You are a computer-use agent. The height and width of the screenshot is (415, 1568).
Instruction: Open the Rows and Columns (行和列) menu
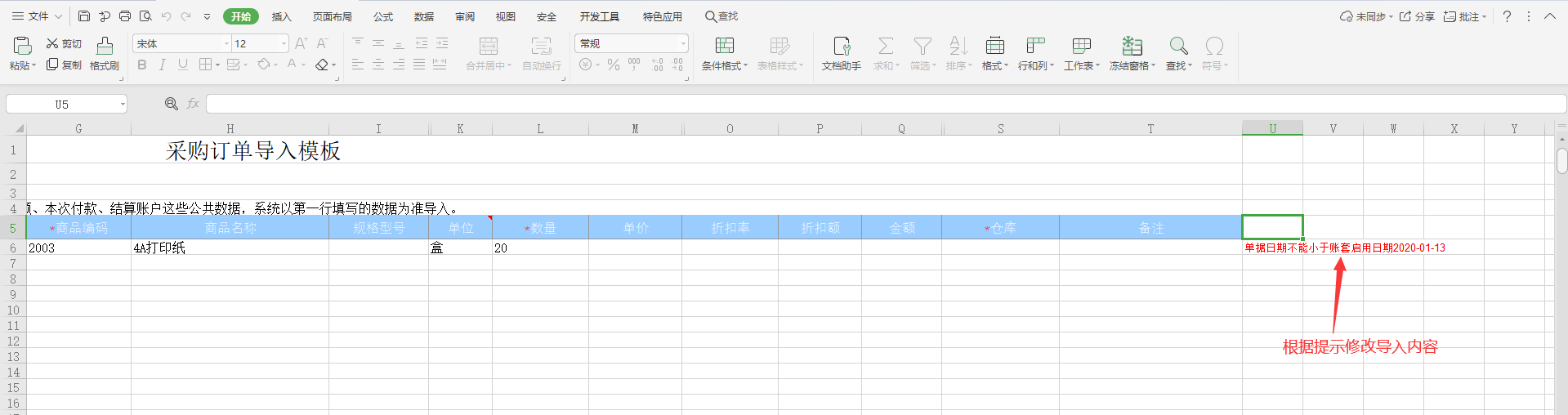click(1036, 54)
